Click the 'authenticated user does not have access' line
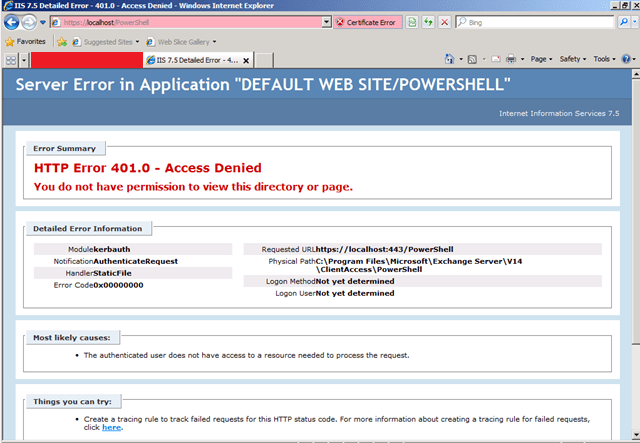Viewport: 640px width, 443px height. coord(247,355)
